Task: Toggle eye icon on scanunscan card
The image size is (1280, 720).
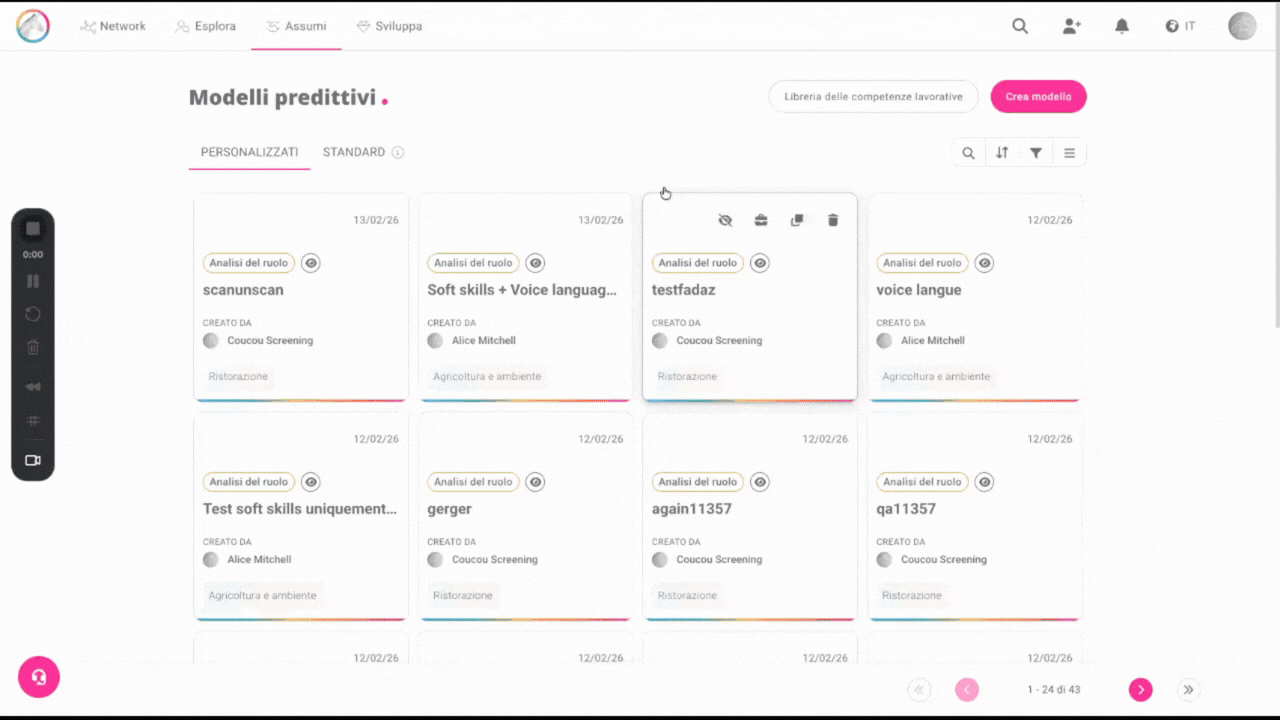Action: (x=311, y=263)
